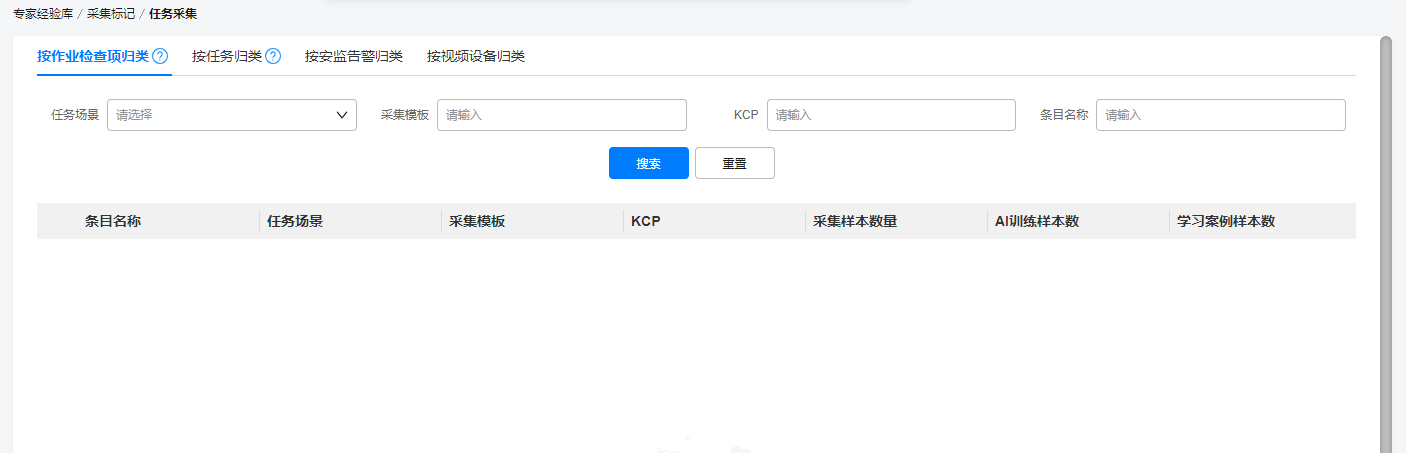Viewport: 1406px width, 453px height.
Task: Click 任务采集 breadcrumb text
Action: click(x=173, y=14)
